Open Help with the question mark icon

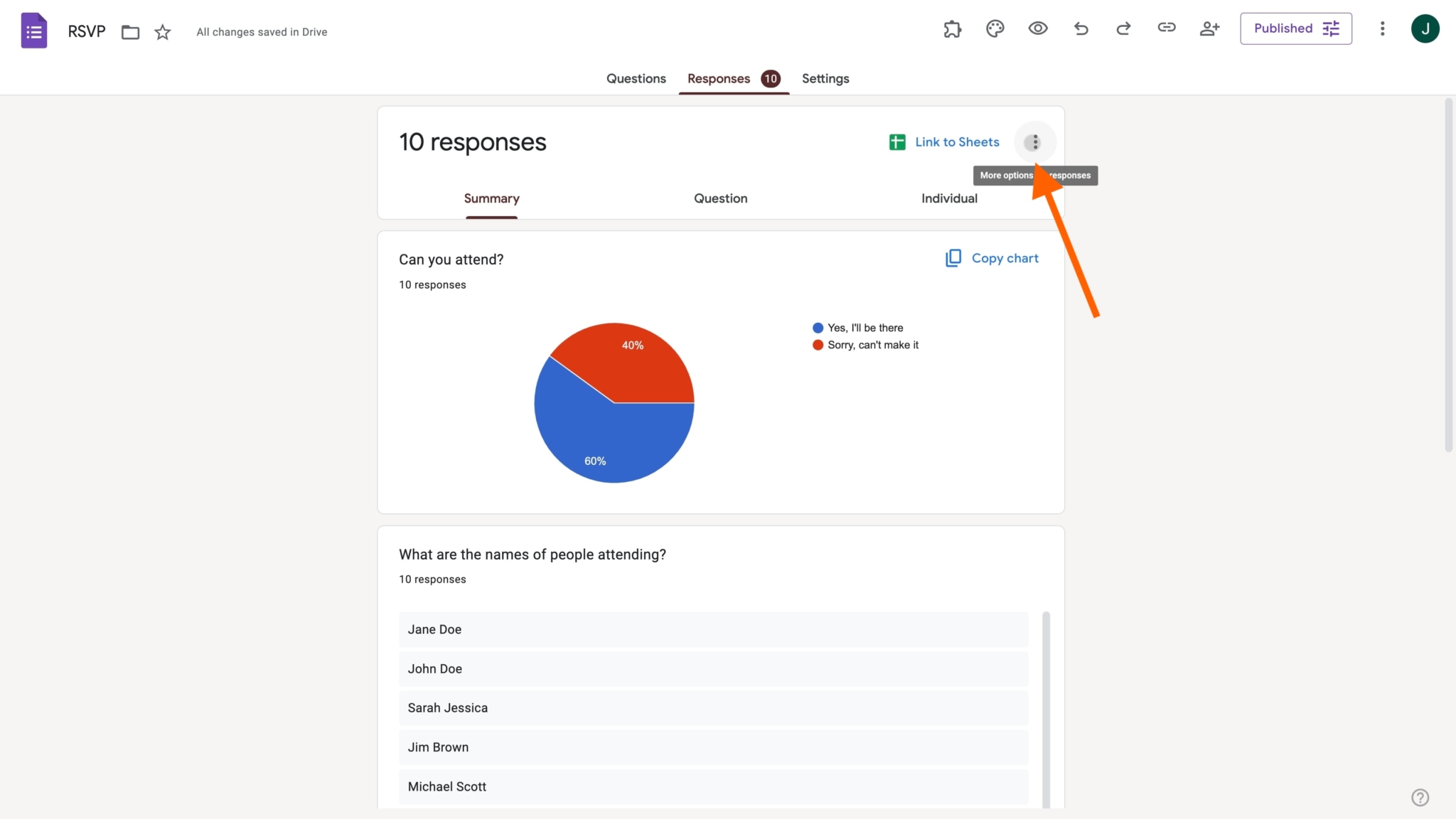pyautogui.click(x=1420, y=797)
